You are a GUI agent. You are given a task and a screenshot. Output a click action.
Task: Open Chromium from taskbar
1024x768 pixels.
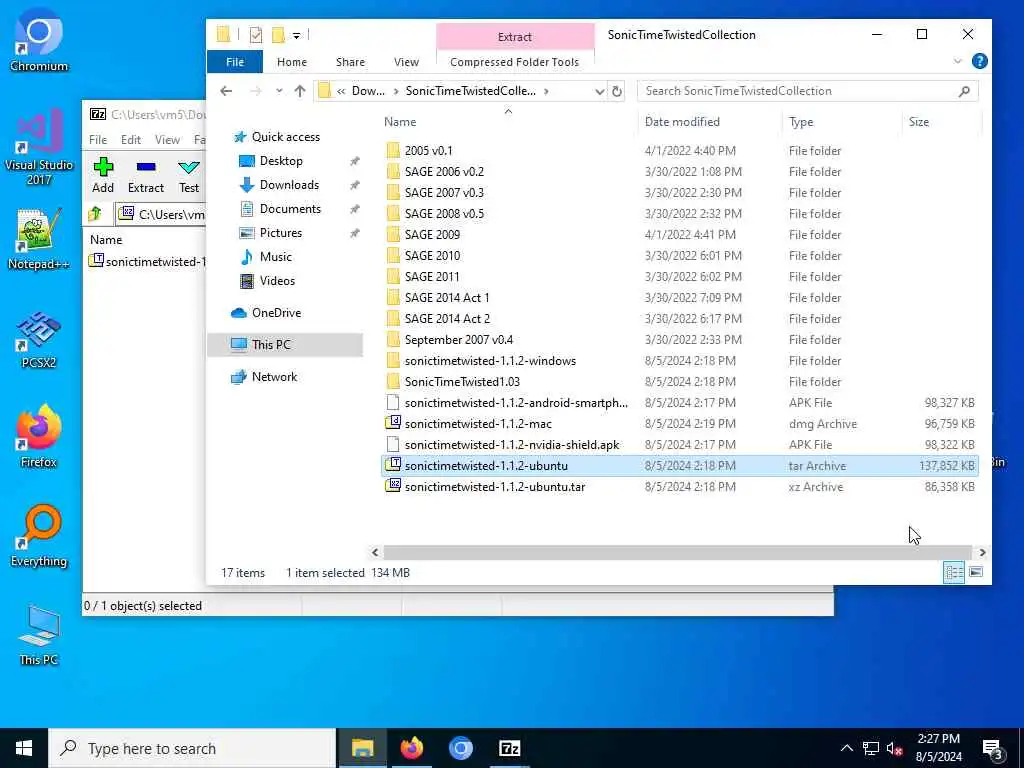(x=460, y=748)
